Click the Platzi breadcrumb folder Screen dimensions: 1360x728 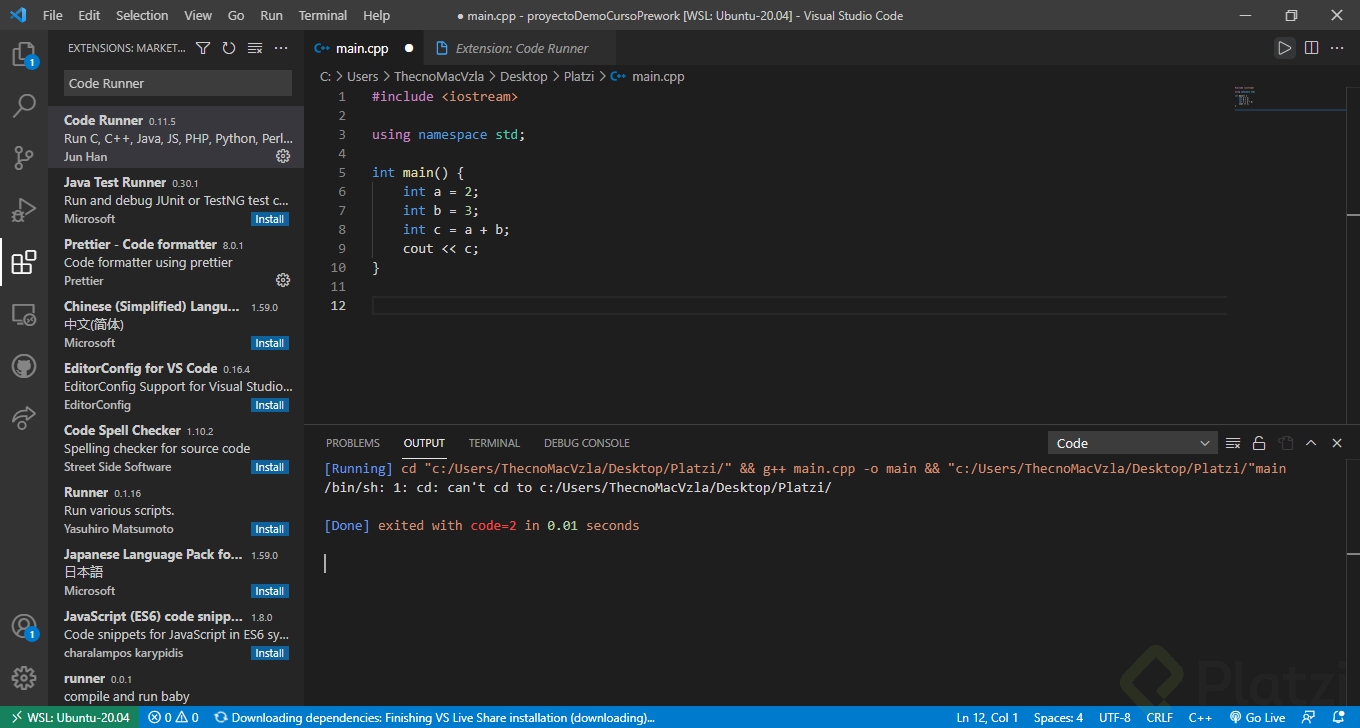578,76
